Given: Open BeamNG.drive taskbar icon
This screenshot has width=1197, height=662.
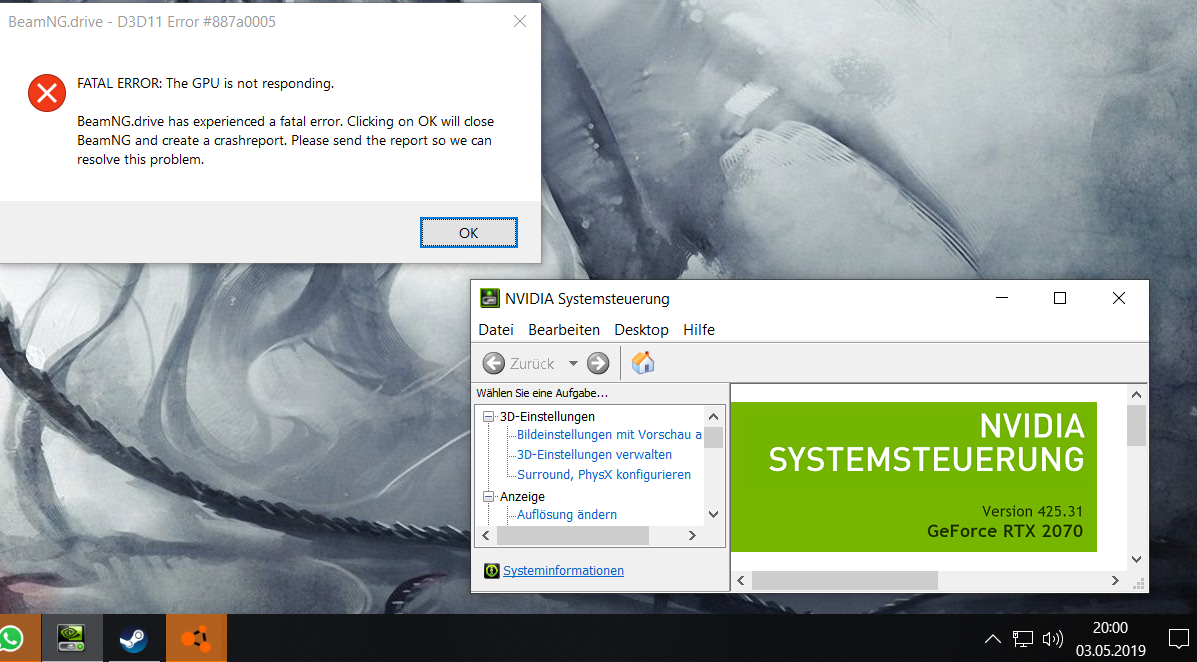Looking at the screenshot, I should [x=196, y=638].
